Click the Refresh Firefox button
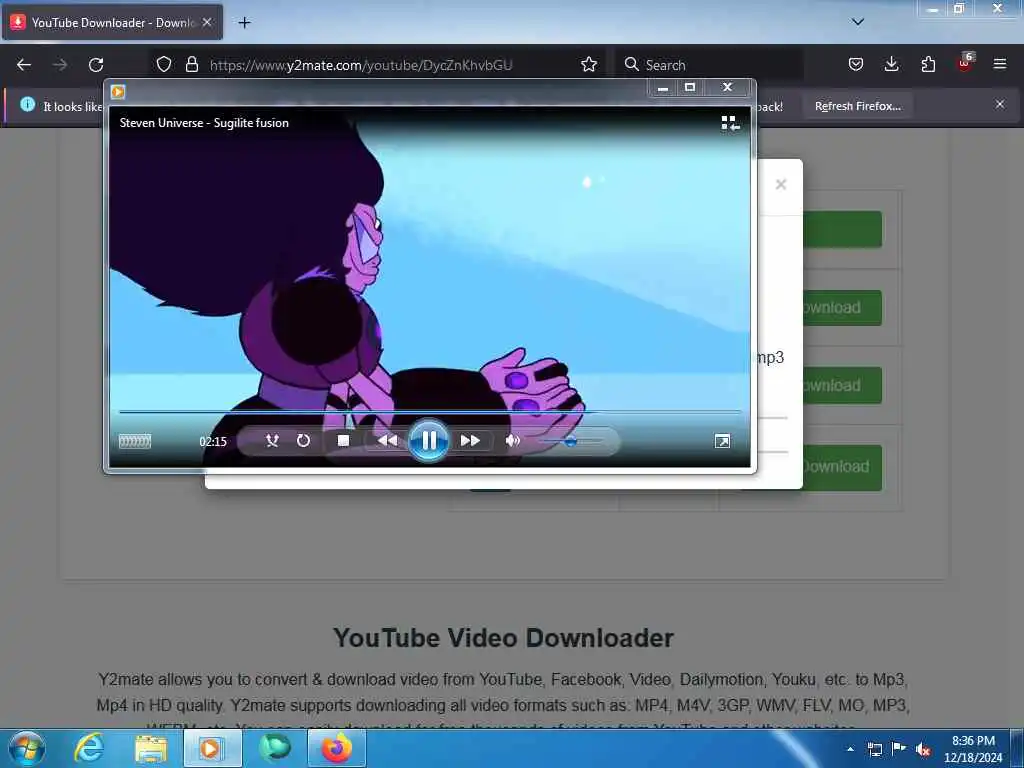The height and width of the screenshot is (768, 1024). [857, 106]
